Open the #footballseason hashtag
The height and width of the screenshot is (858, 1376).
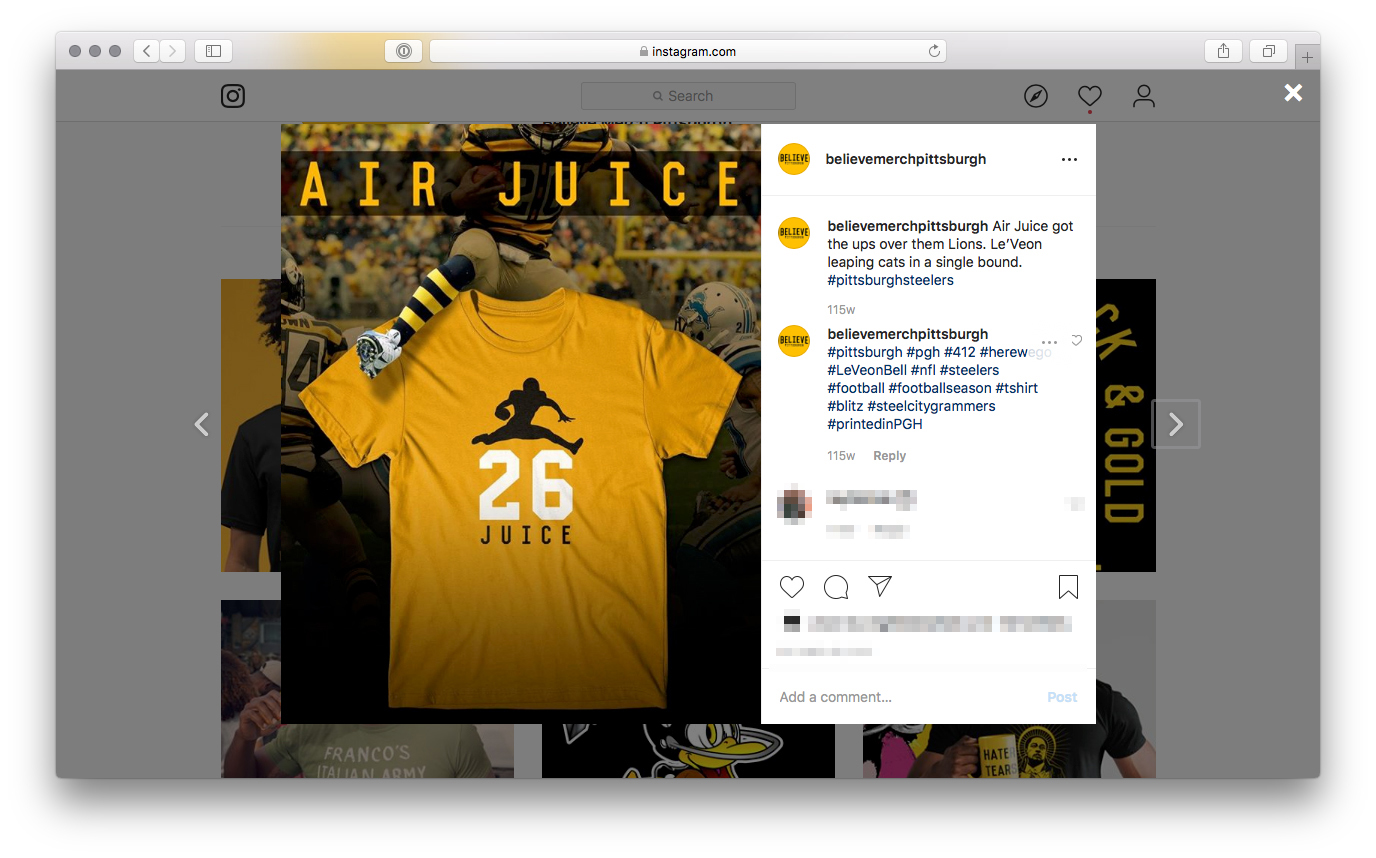point(940,388)
